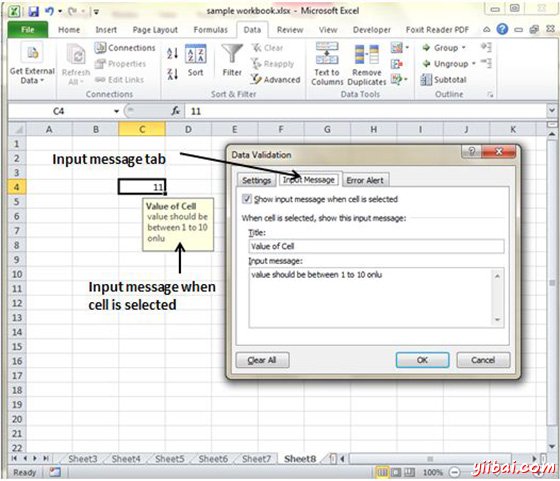Click the fx insert function icon

click(175, 111)
